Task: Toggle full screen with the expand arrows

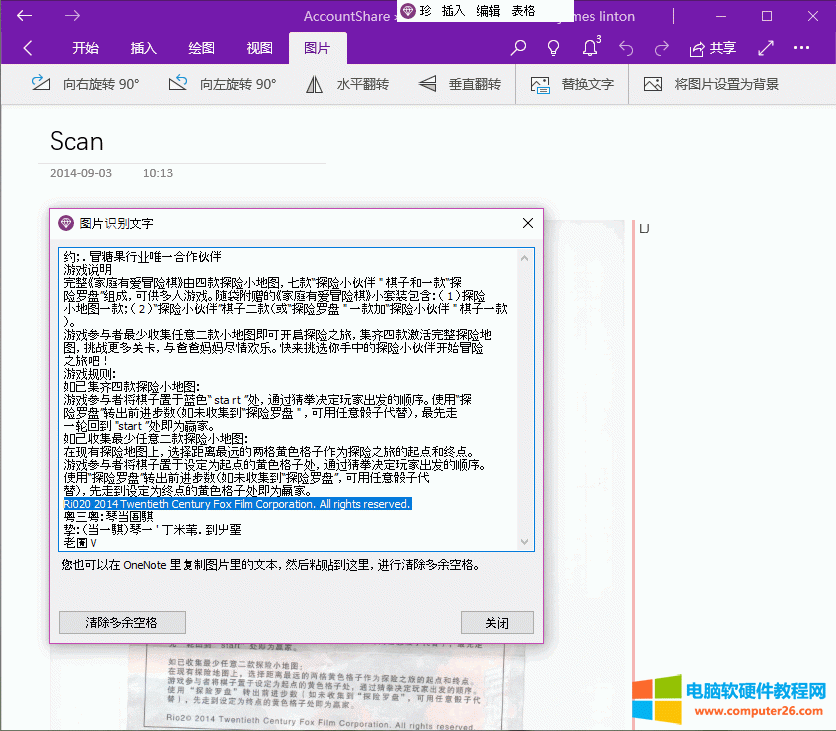Action: (x=766, y=48)
